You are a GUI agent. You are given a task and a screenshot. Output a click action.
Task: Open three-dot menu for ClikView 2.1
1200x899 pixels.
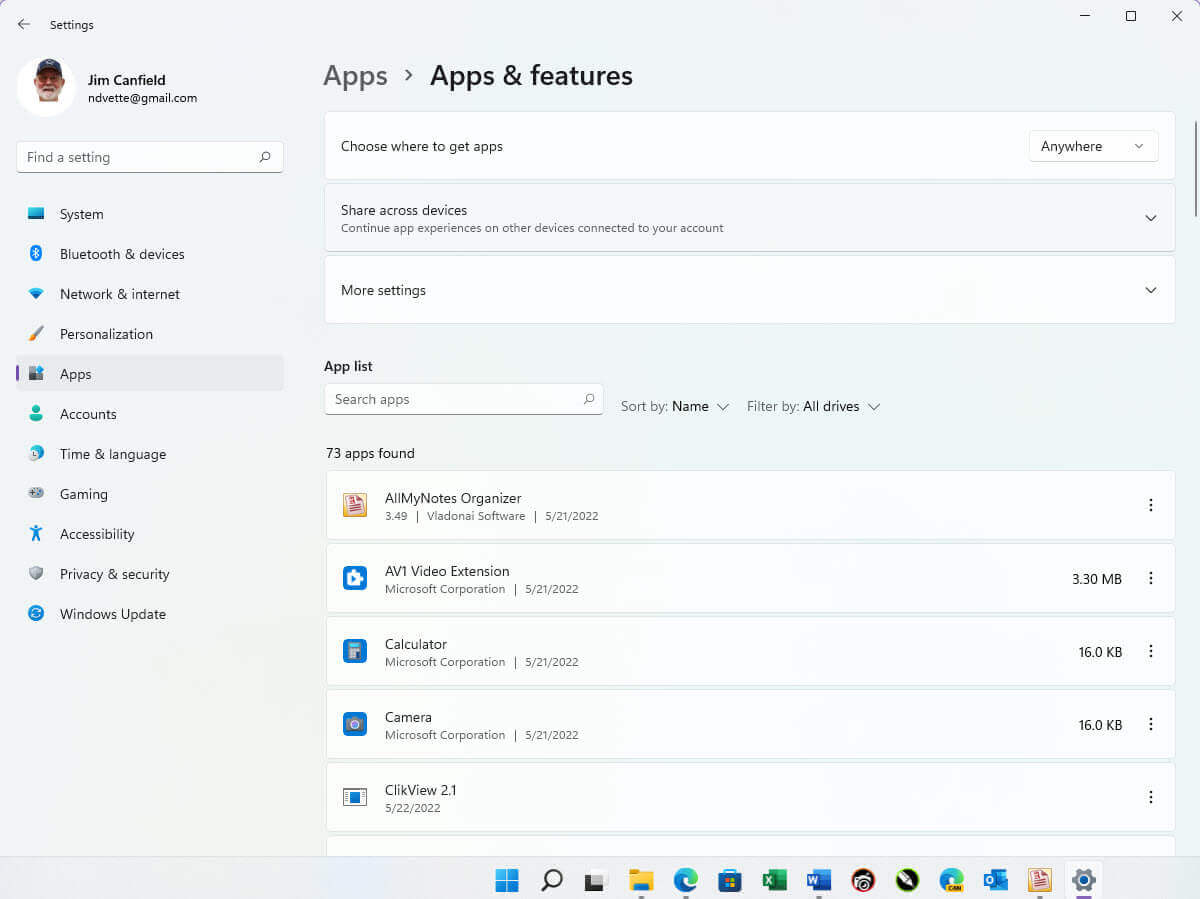click(1151, 797)
